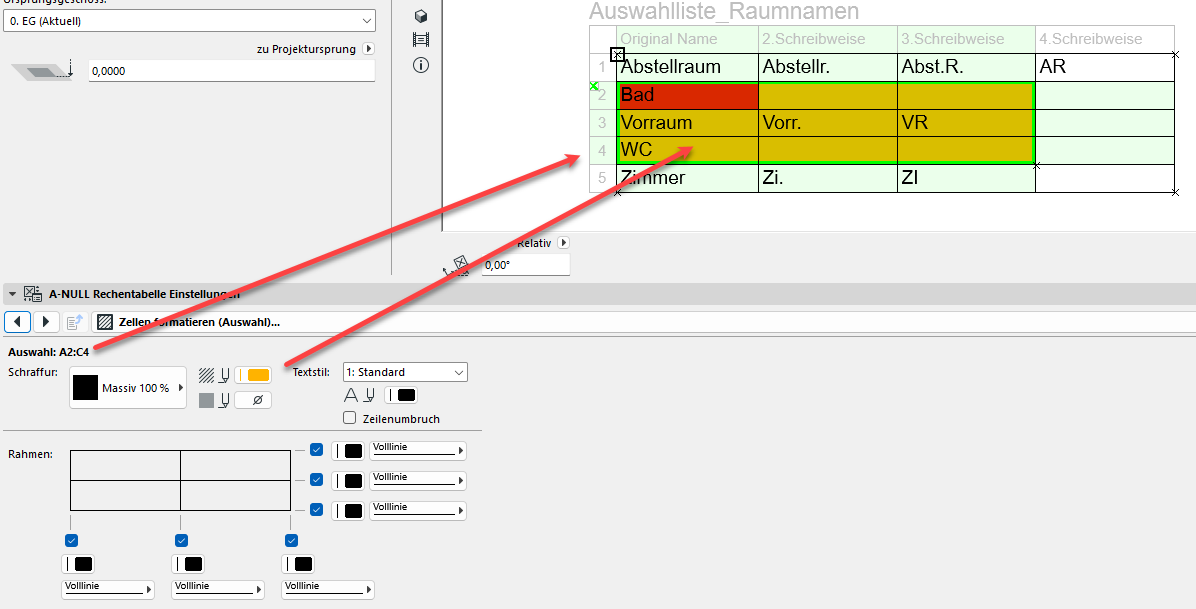1196x609 pixels.
Task: Open the info circle icon
Action: click(420, 65)
